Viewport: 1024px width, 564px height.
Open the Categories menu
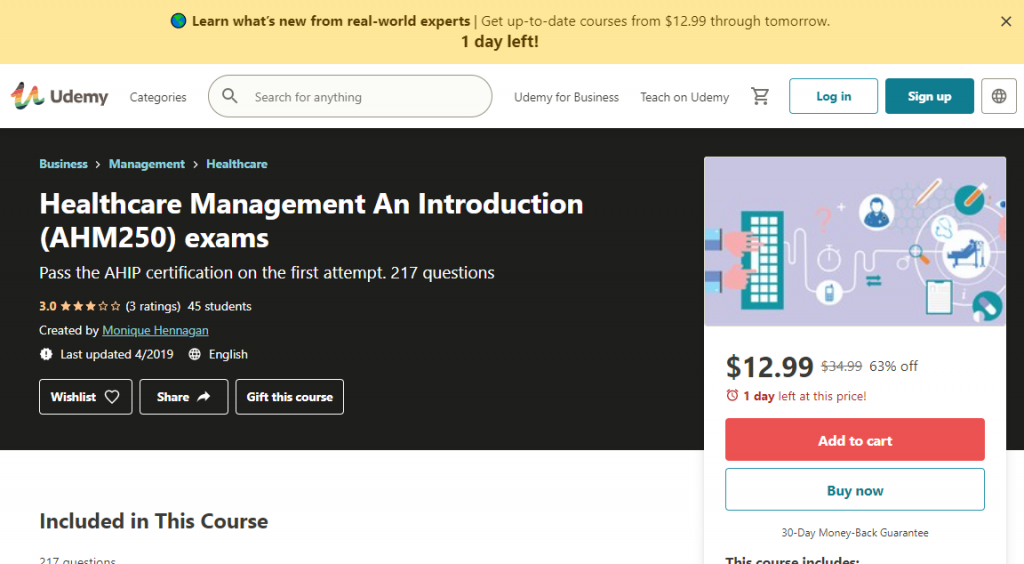158,97
